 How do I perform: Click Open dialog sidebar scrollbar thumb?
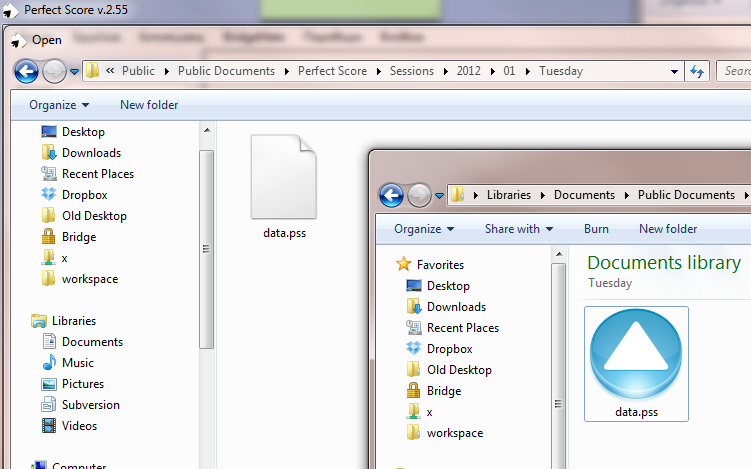pos(206,249)
